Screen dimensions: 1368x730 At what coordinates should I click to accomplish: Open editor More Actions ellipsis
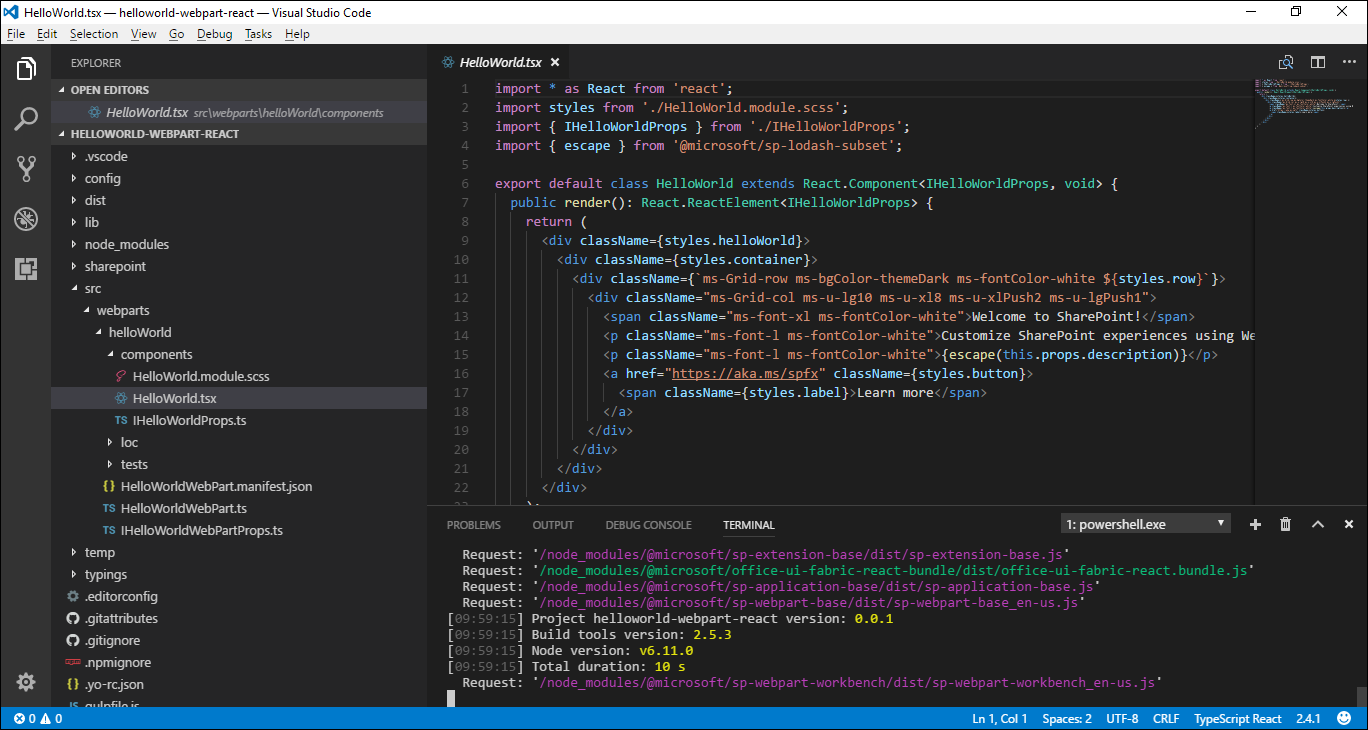[x=1349, y=62]
